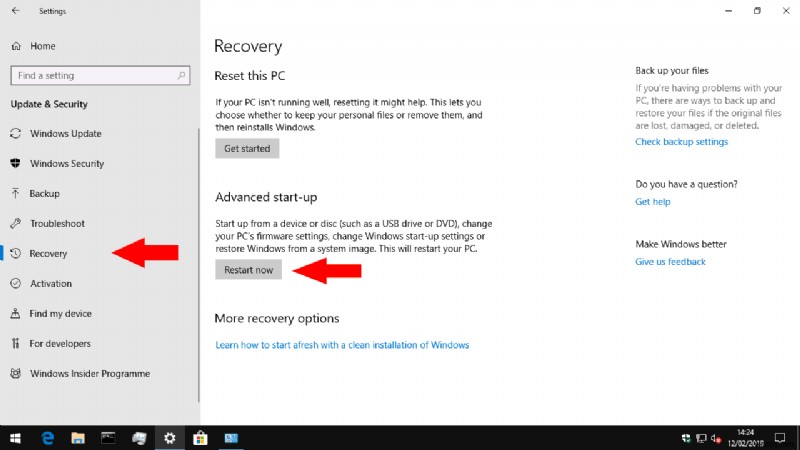Open the Windows Start menu
Image resolution: width=800 pixels, height=450 pixels.
15,438
